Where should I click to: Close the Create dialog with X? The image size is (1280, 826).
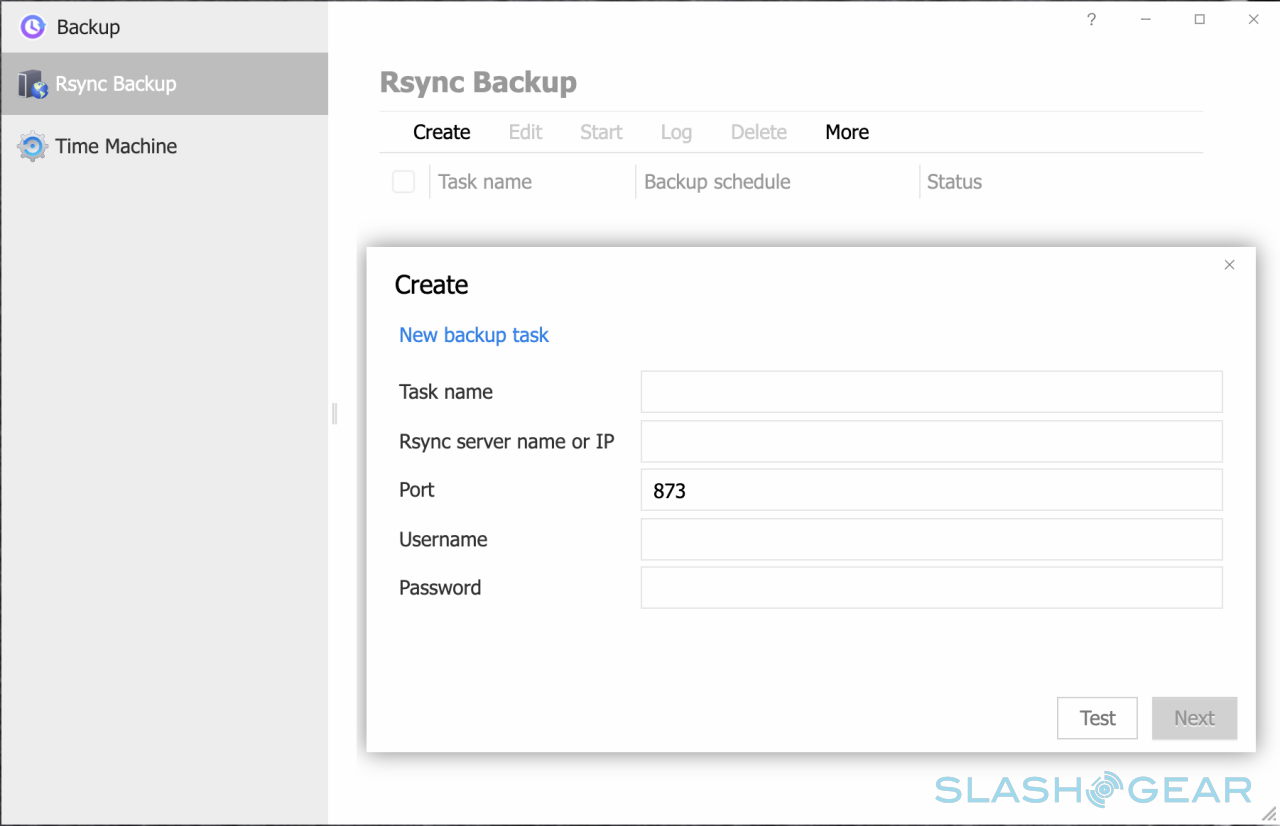coord(1229,265)
